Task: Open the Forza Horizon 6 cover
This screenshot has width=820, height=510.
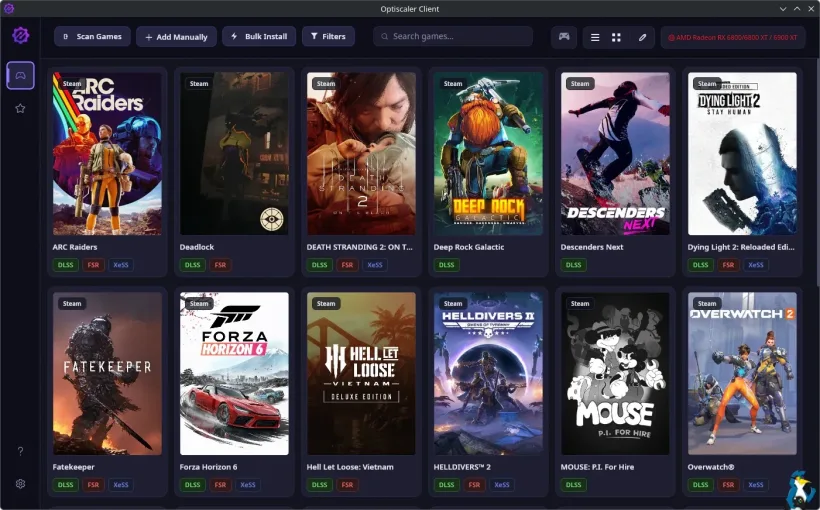Action: (234, 373)
